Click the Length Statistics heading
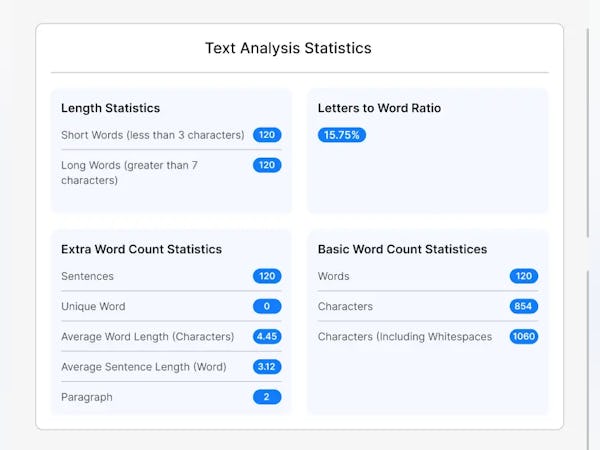Viewport: 600px width, 450px height. pos(110,108)
